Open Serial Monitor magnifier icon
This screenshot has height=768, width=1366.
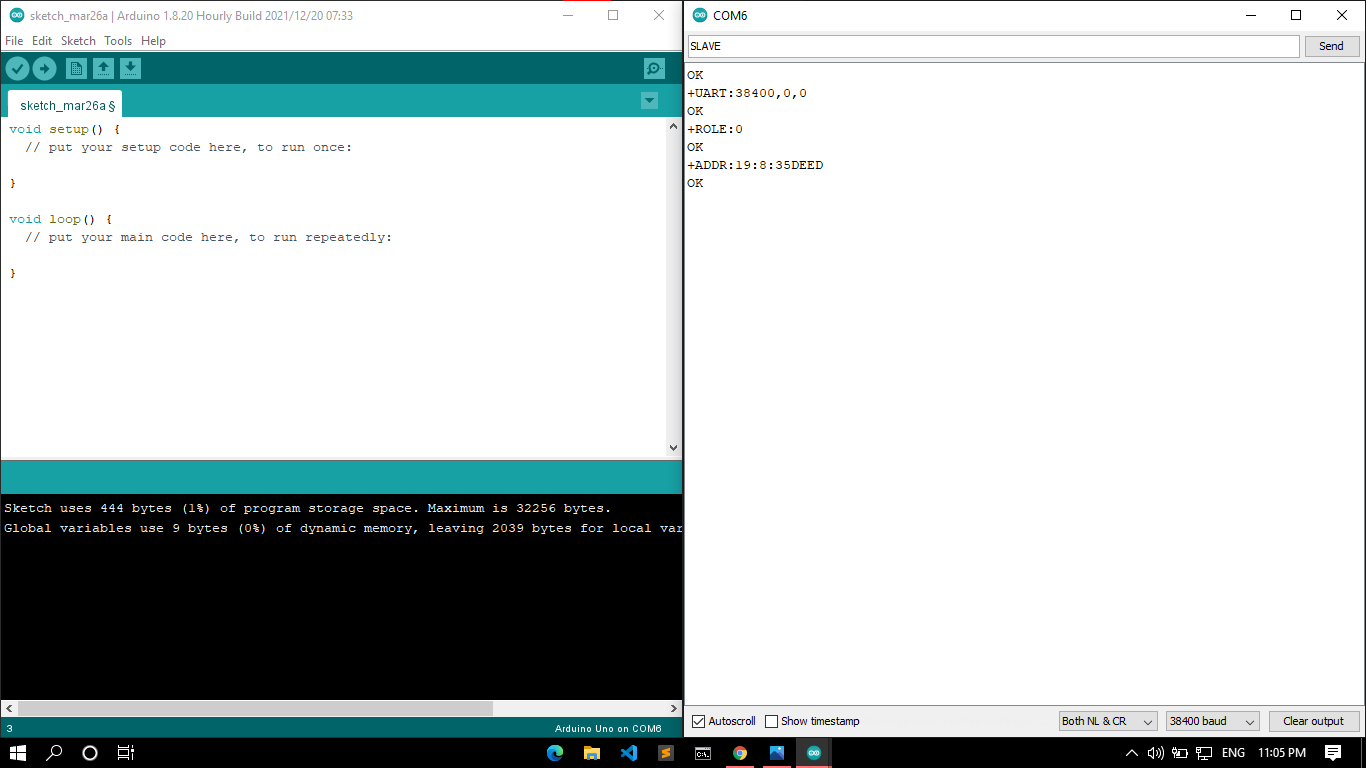[654, 68]
